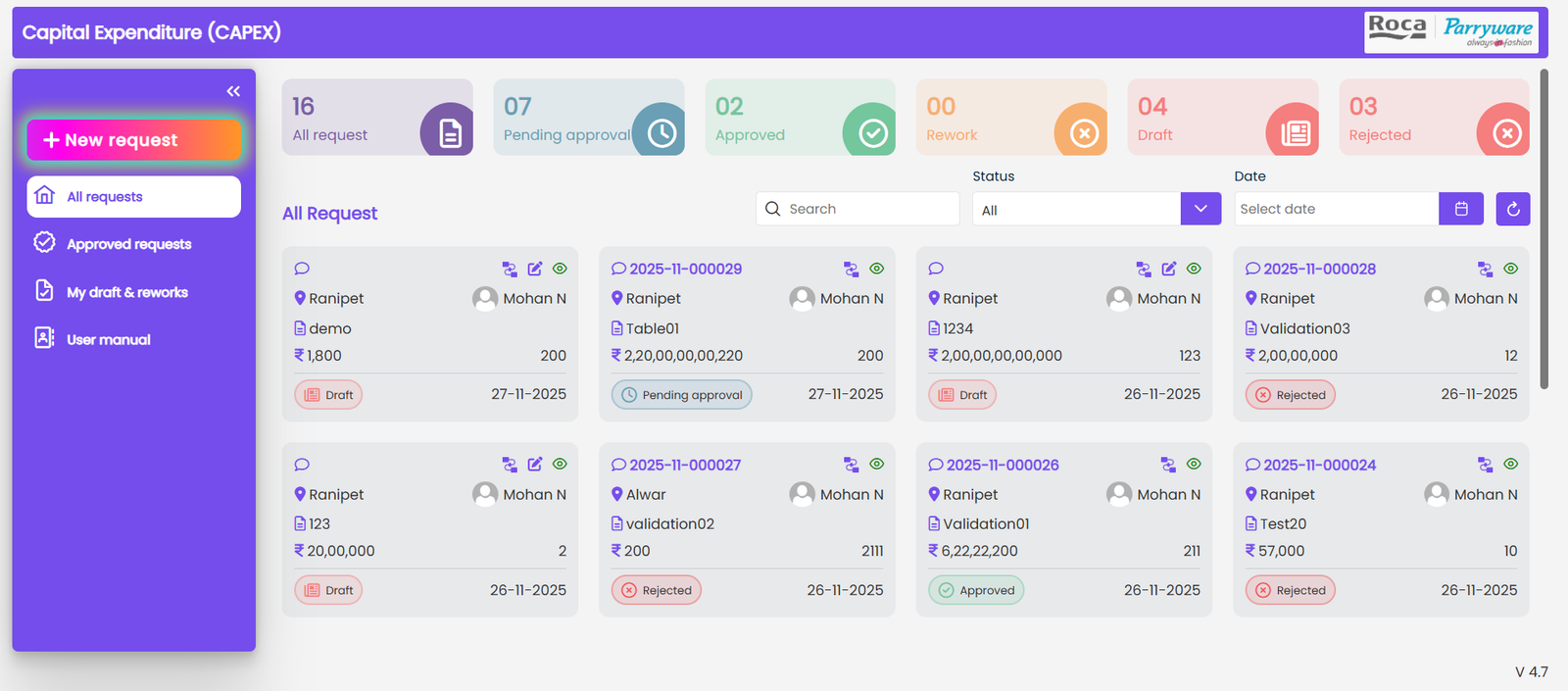Click the Test20 title text
This screenshot has width=1568, height=691.
(x=1283, y=524)
